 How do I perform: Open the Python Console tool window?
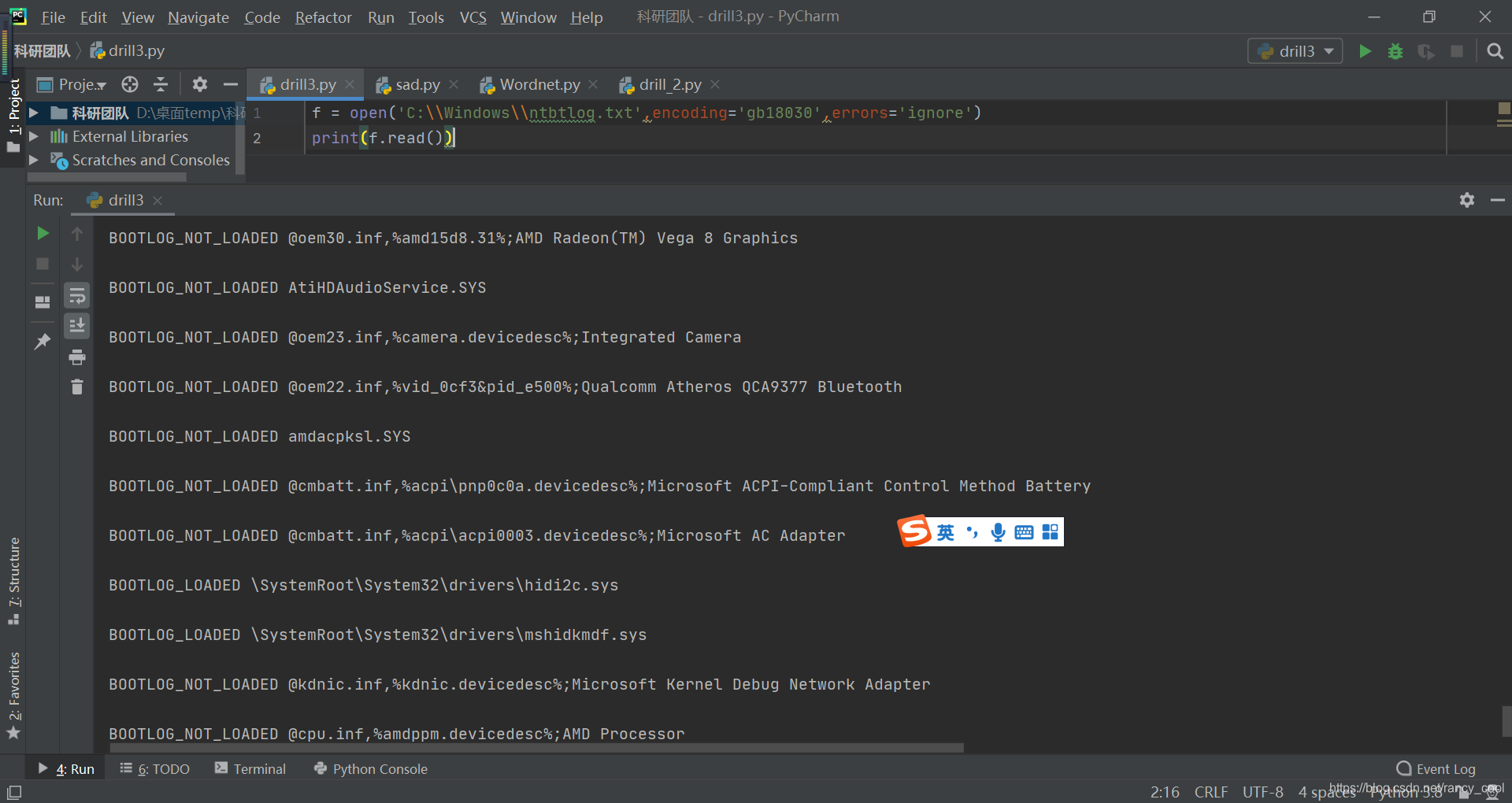[x=370, y=769]
